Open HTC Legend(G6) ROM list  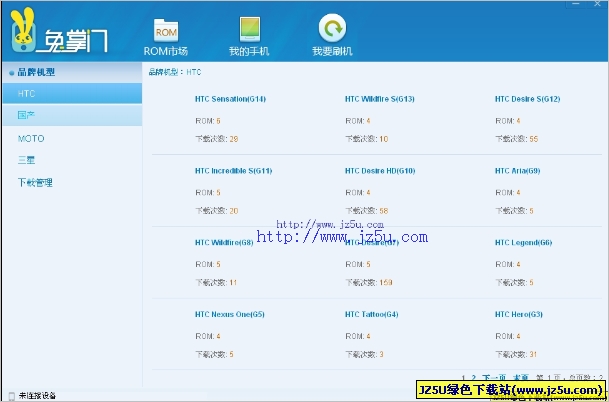pos(524,243)
